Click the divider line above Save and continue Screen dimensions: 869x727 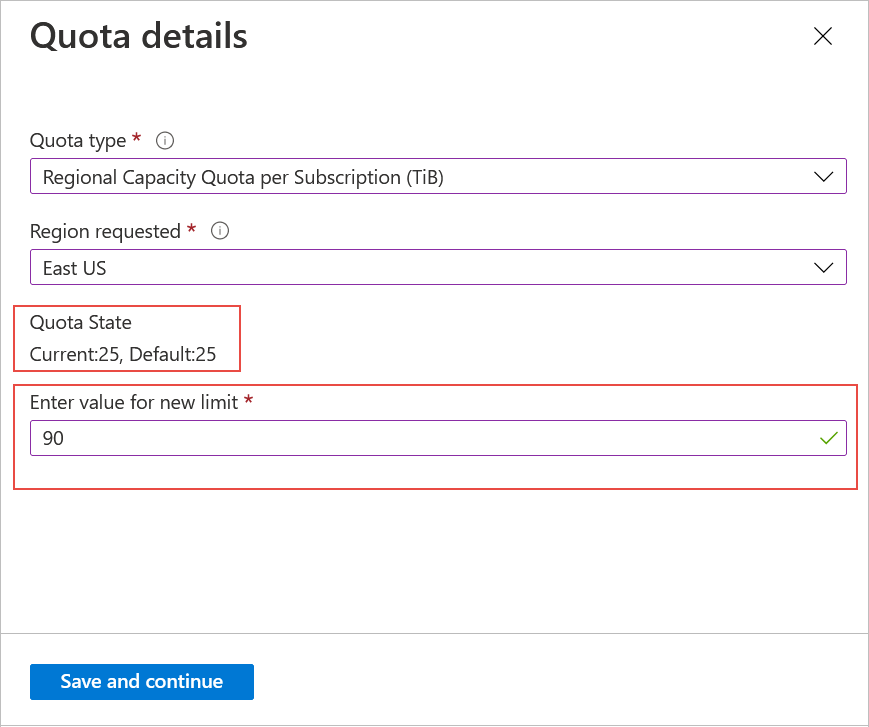(x=434, y=633)
